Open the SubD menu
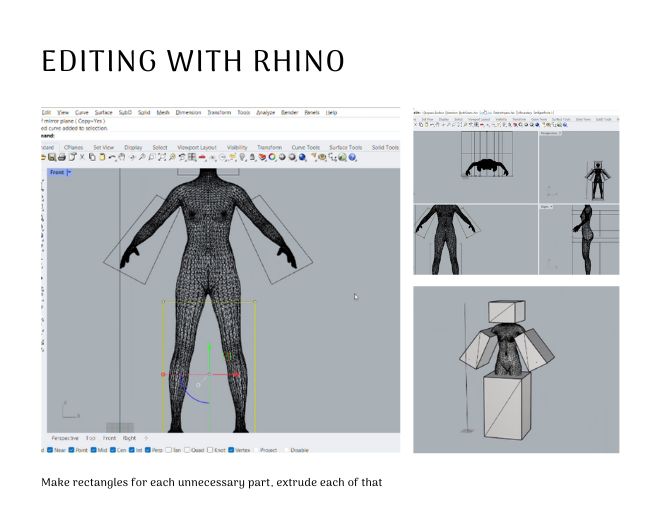 [x=125, y=112]
